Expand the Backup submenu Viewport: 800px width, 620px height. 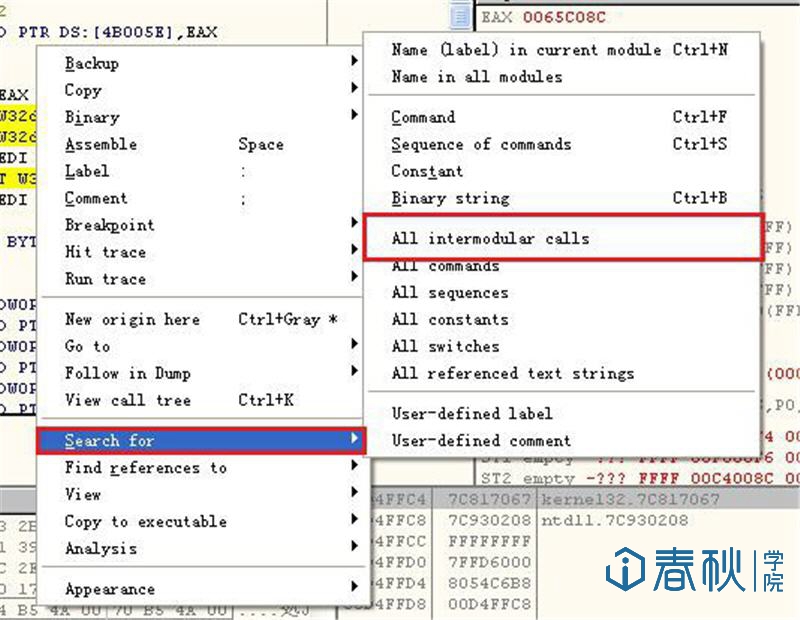(x=92, y=63)
